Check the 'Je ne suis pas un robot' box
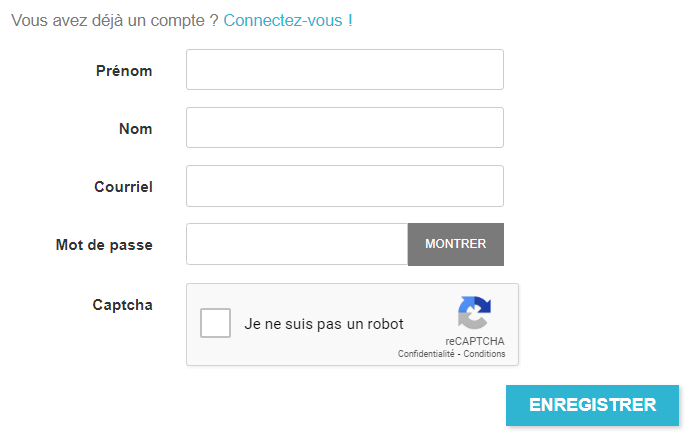690x442 pixels. 216,324
